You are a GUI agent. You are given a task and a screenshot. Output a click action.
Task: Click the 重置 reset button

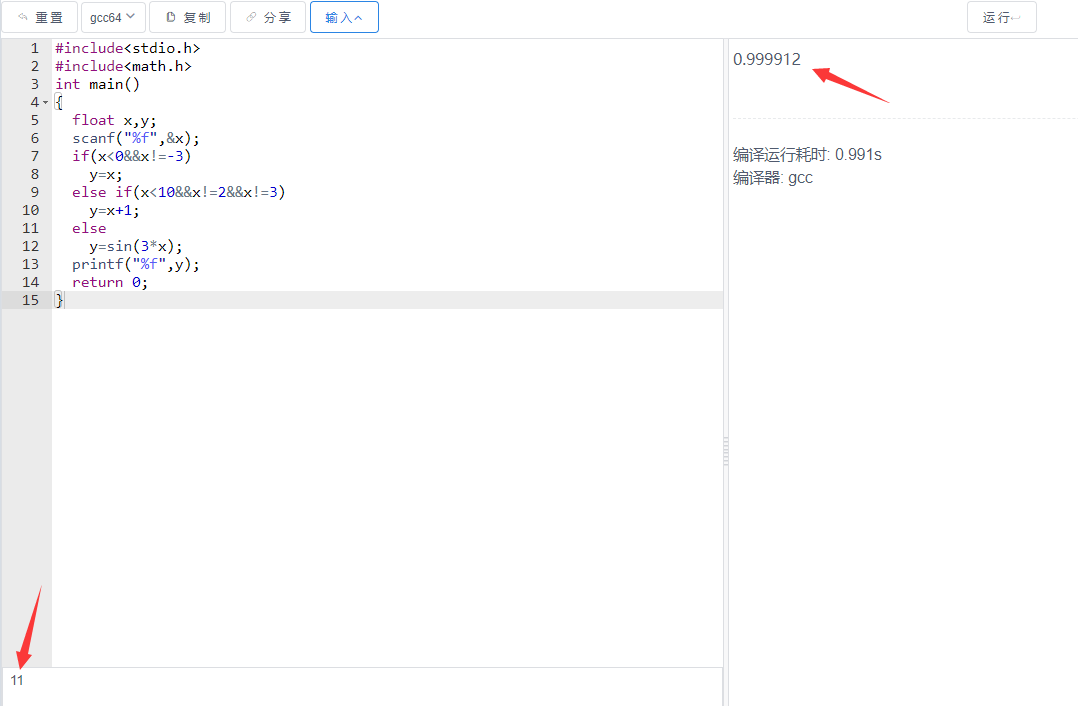39,17
